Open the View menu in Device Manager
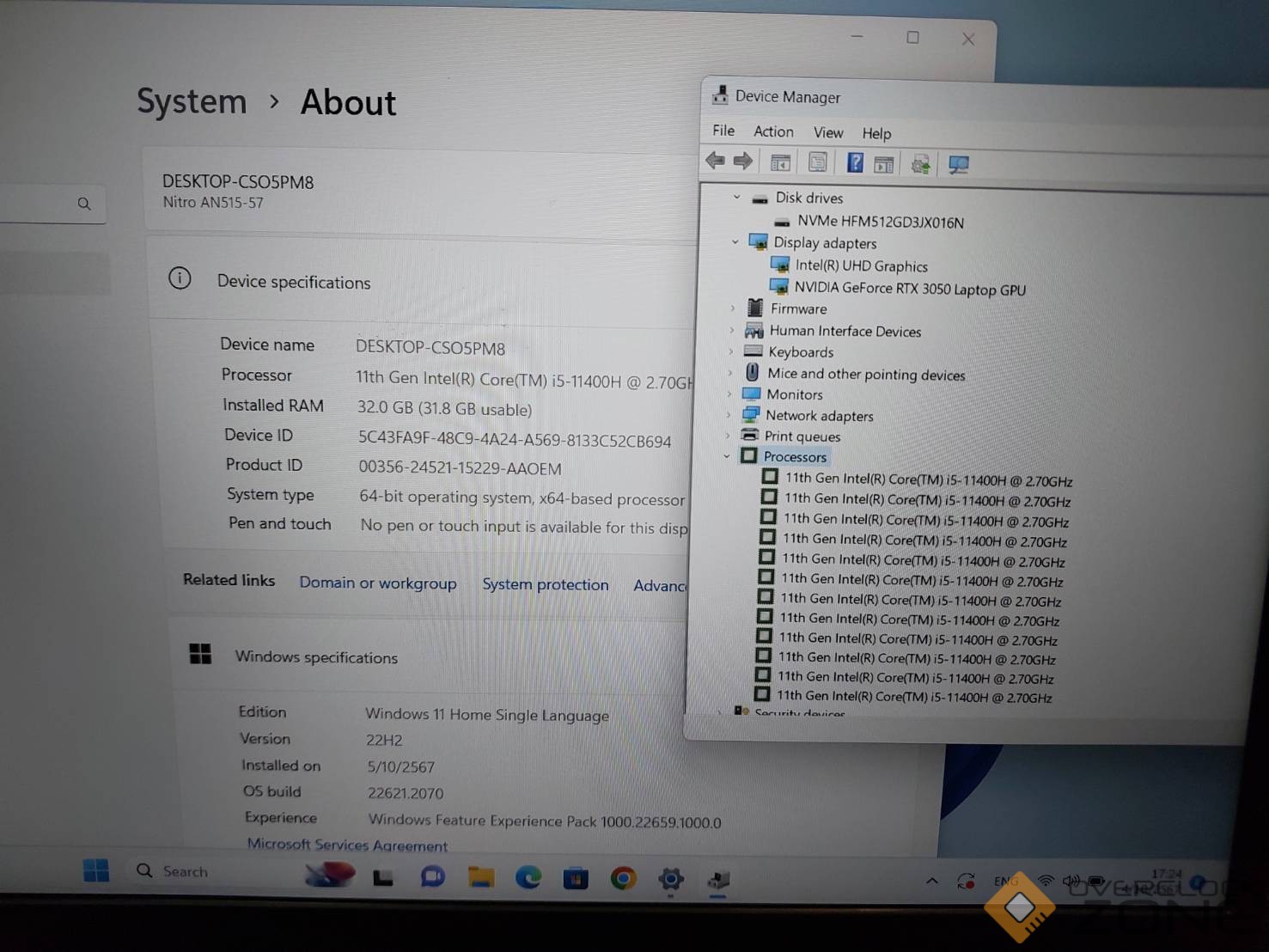Image resolution: width=1269 pixels, height=952 pixels. (x=827, y=132)
